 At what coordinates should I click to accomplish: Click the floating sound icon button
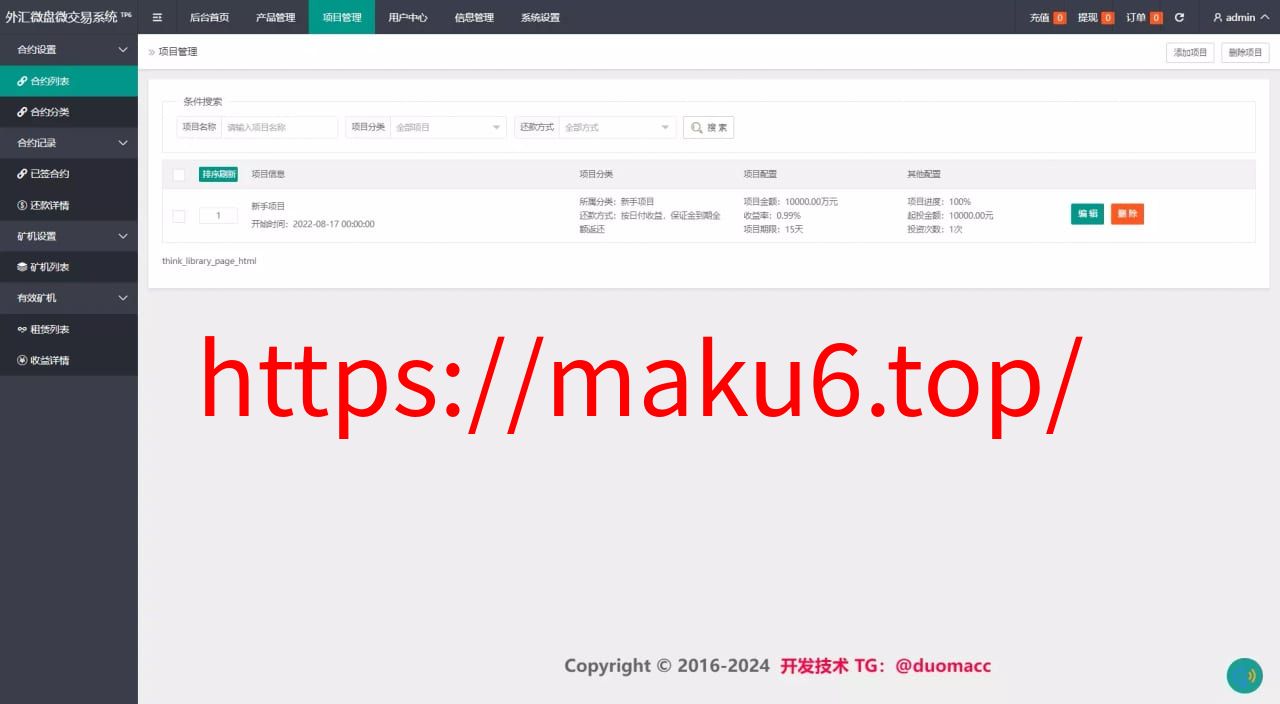1245,676
